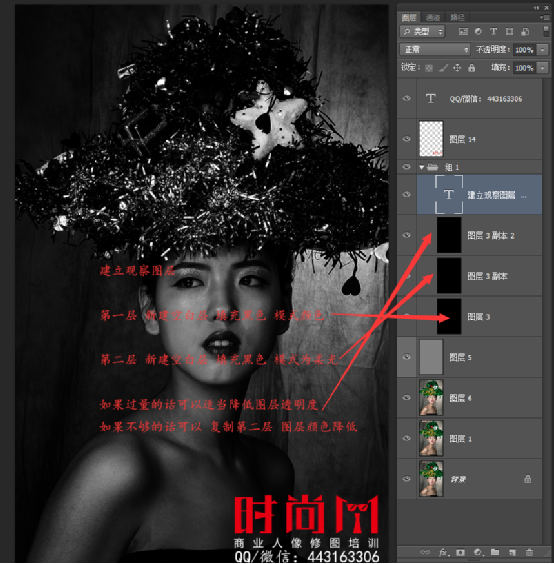Lock image pixels brush icon
Image resolution: width=554 pixels, height=564 pixels.
(443, 68)
